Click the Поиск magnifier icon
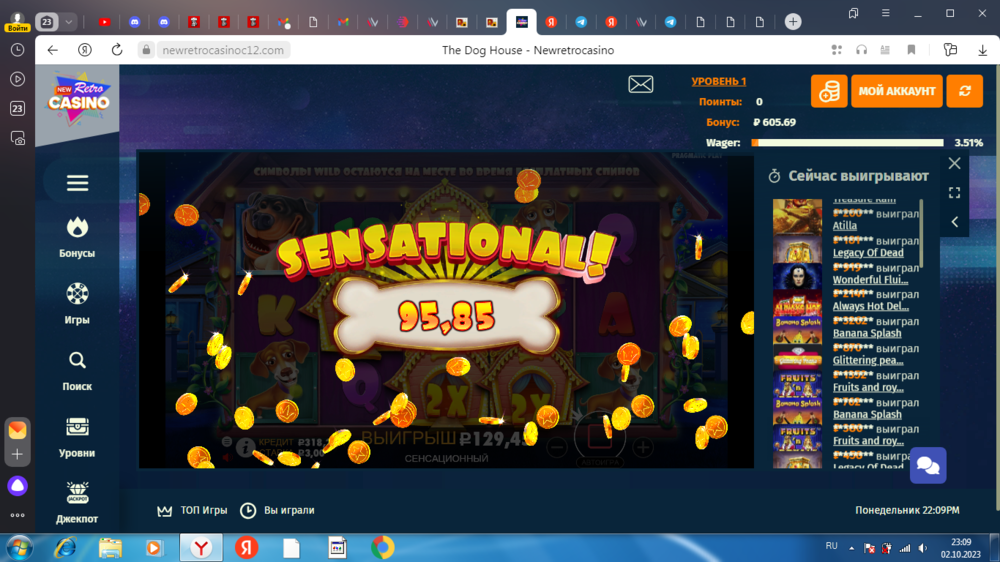Viewport: 1000px width, 562px height. click(x=77, y=360)
